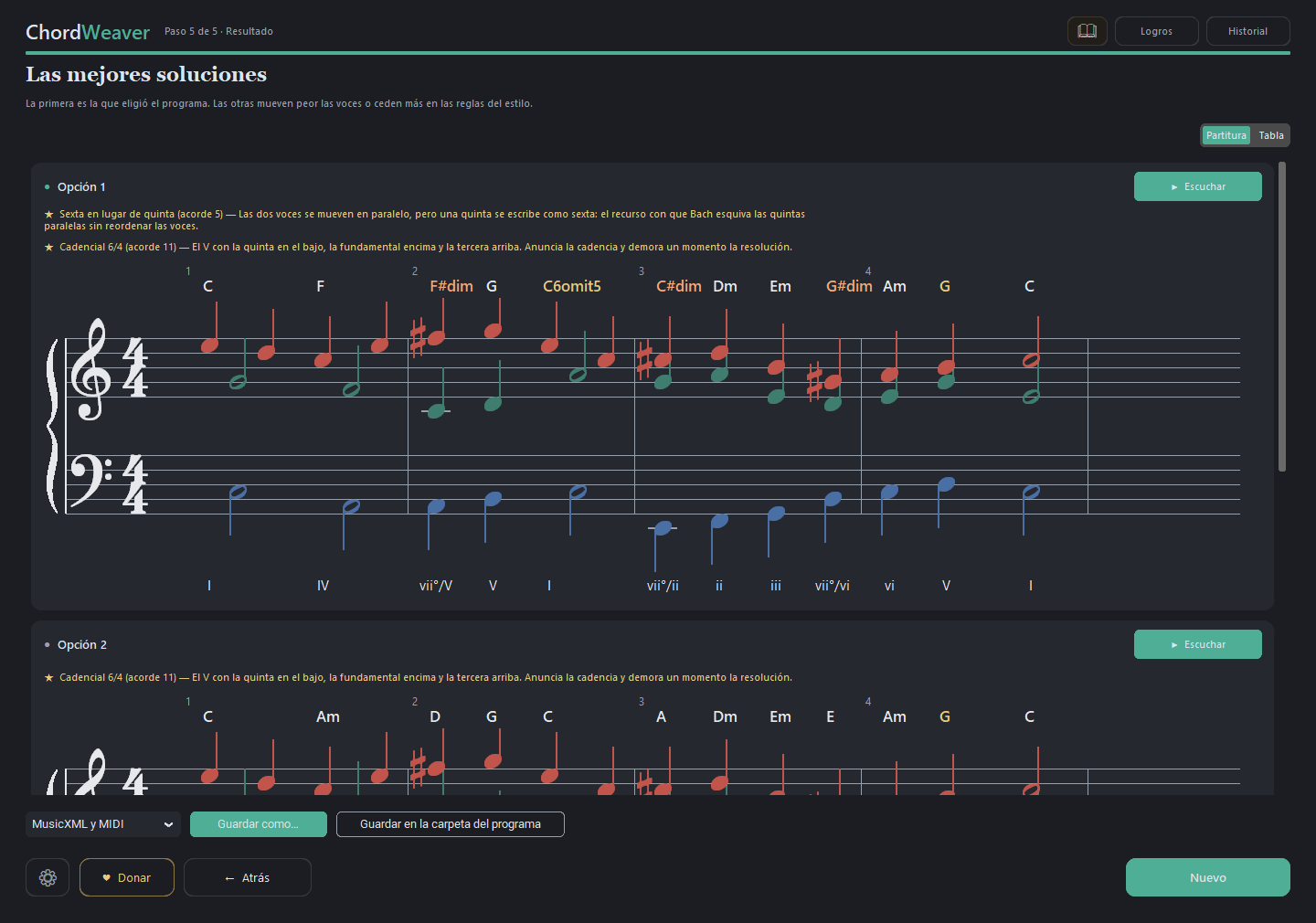
Task: Open Historial history
Action: (x=1247, y=31)
